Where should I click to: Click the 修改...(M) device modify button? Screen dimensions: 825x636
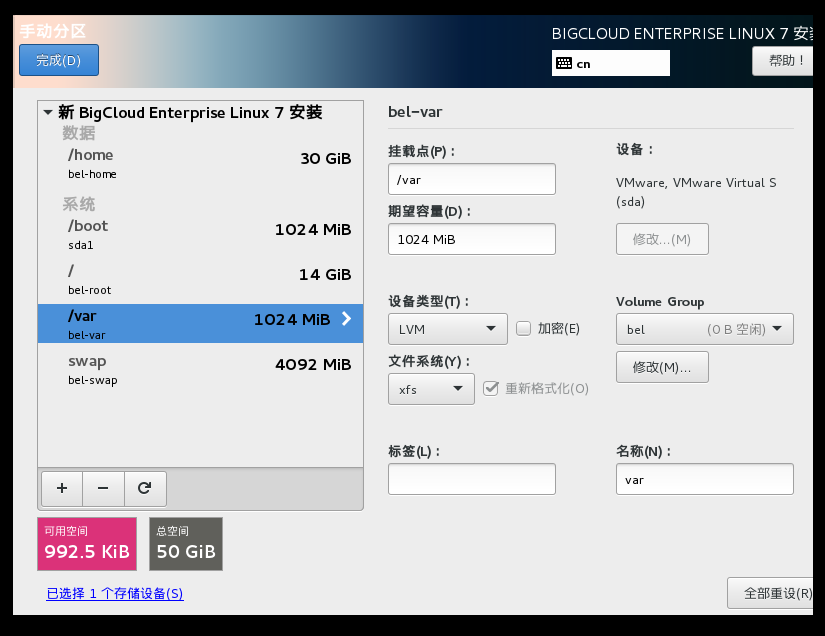point(662,239)
